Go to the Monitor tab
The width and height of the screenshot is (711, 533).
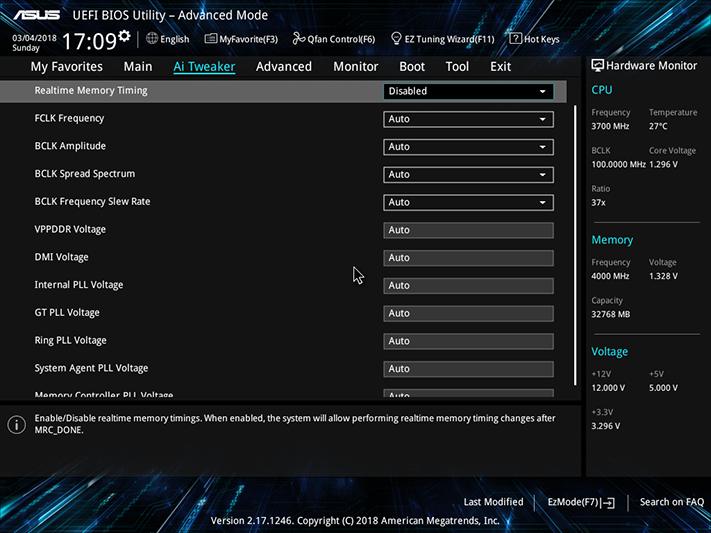click(x=356, y=67)
